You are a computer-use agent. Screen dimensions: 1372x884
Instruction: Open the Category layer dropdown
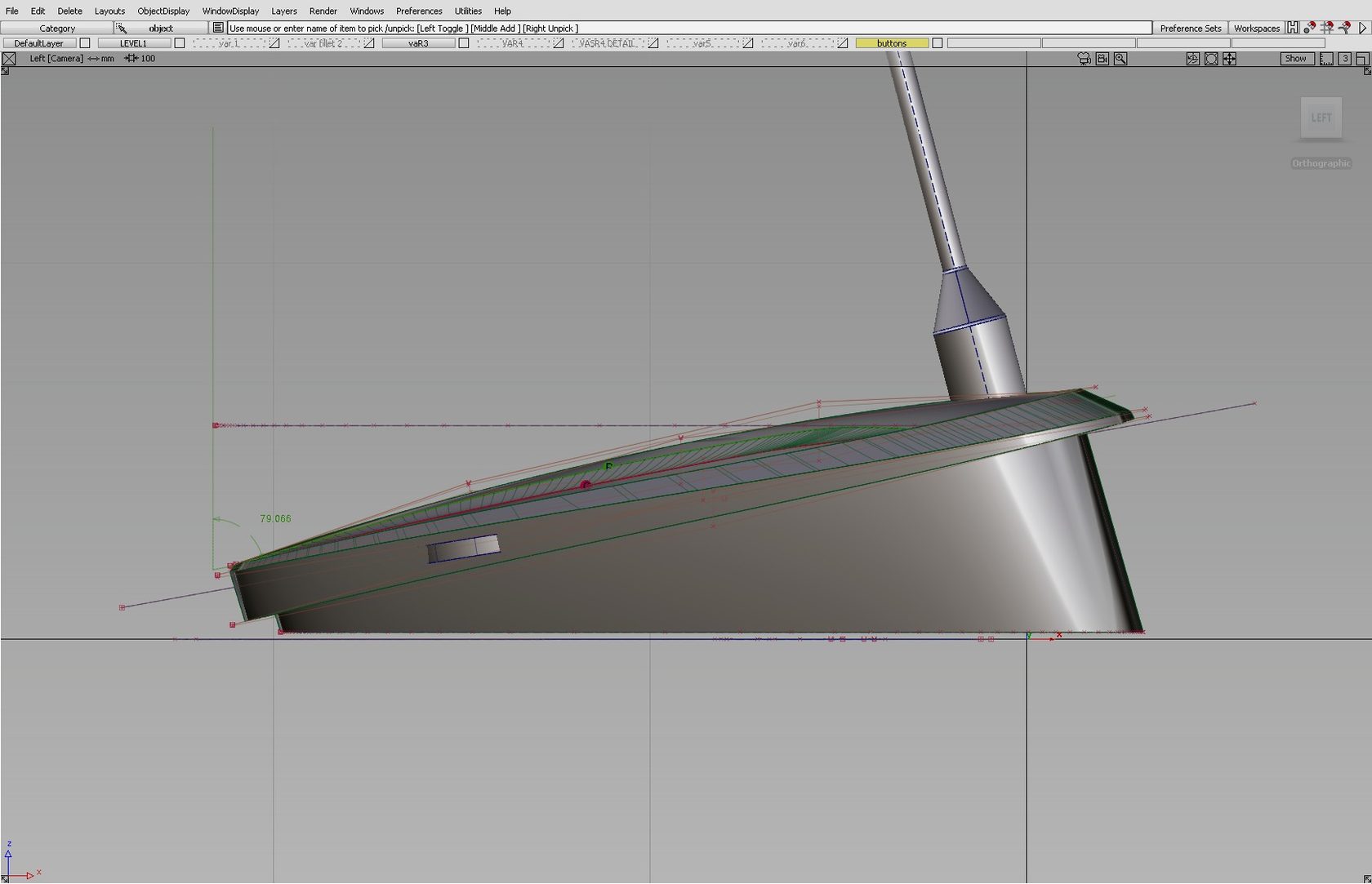click(x=57, y=28)
